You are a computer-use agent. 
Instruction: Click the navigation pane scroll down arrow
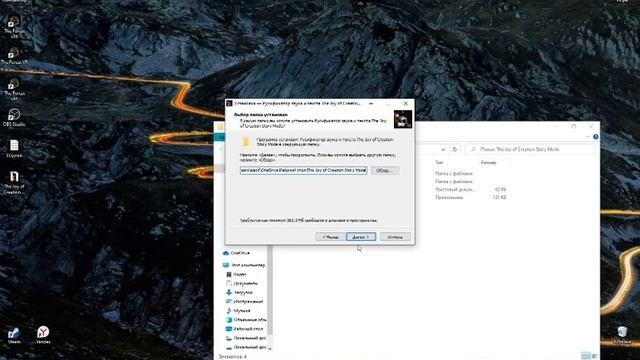point(269,348)
